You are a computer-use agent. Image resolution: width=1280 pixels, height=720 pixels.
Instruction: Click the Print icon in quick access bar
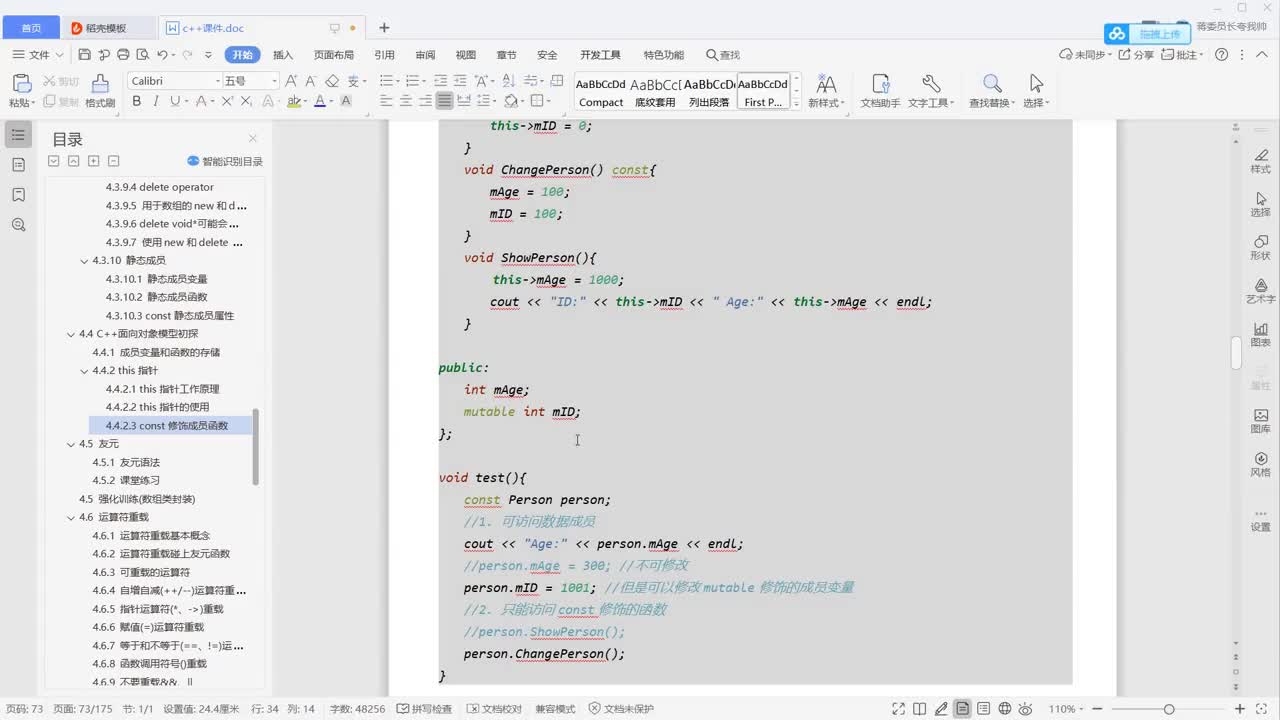tap(123, 55)
